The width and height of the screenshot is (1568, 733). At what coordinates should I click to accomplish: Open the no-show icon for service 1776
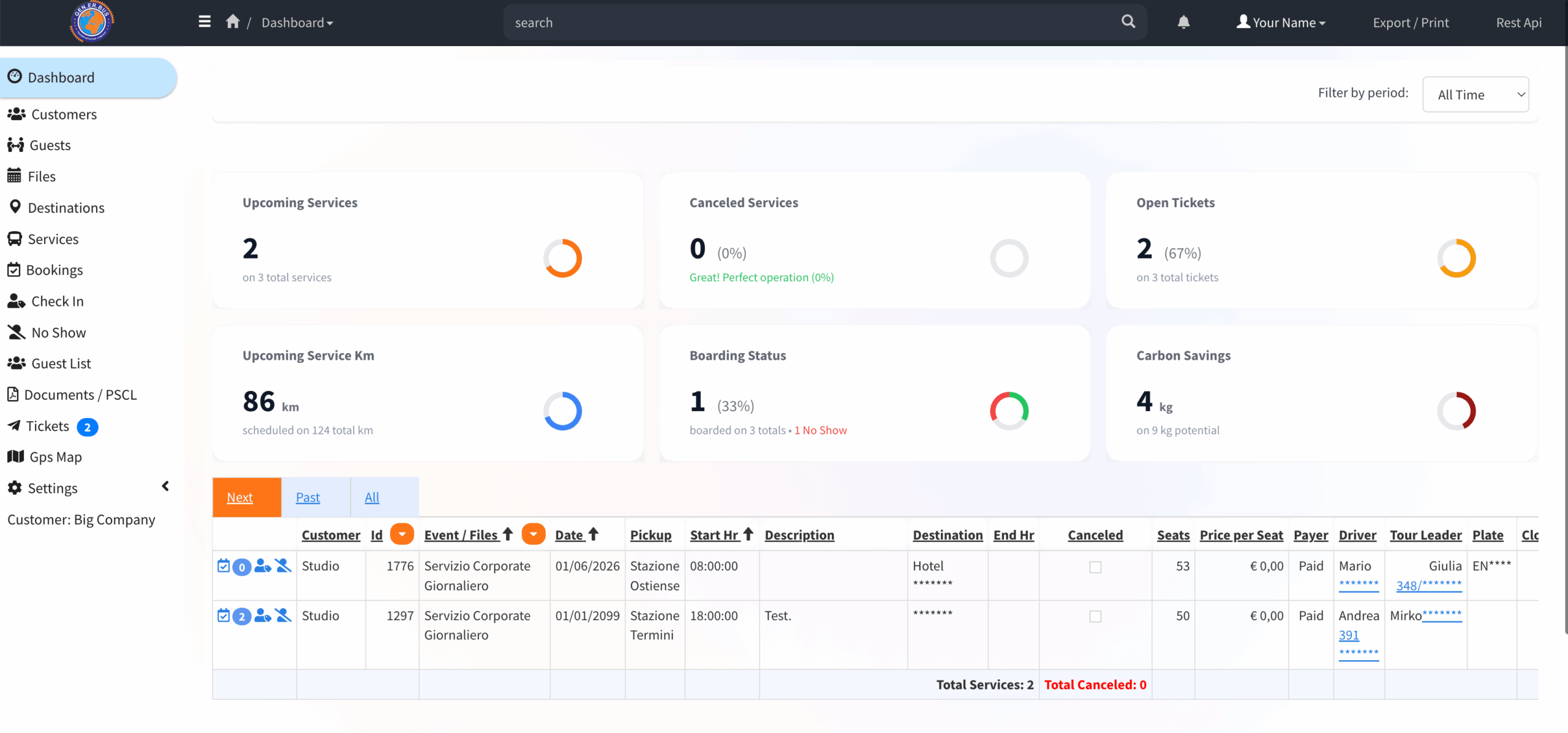point(283,566)
